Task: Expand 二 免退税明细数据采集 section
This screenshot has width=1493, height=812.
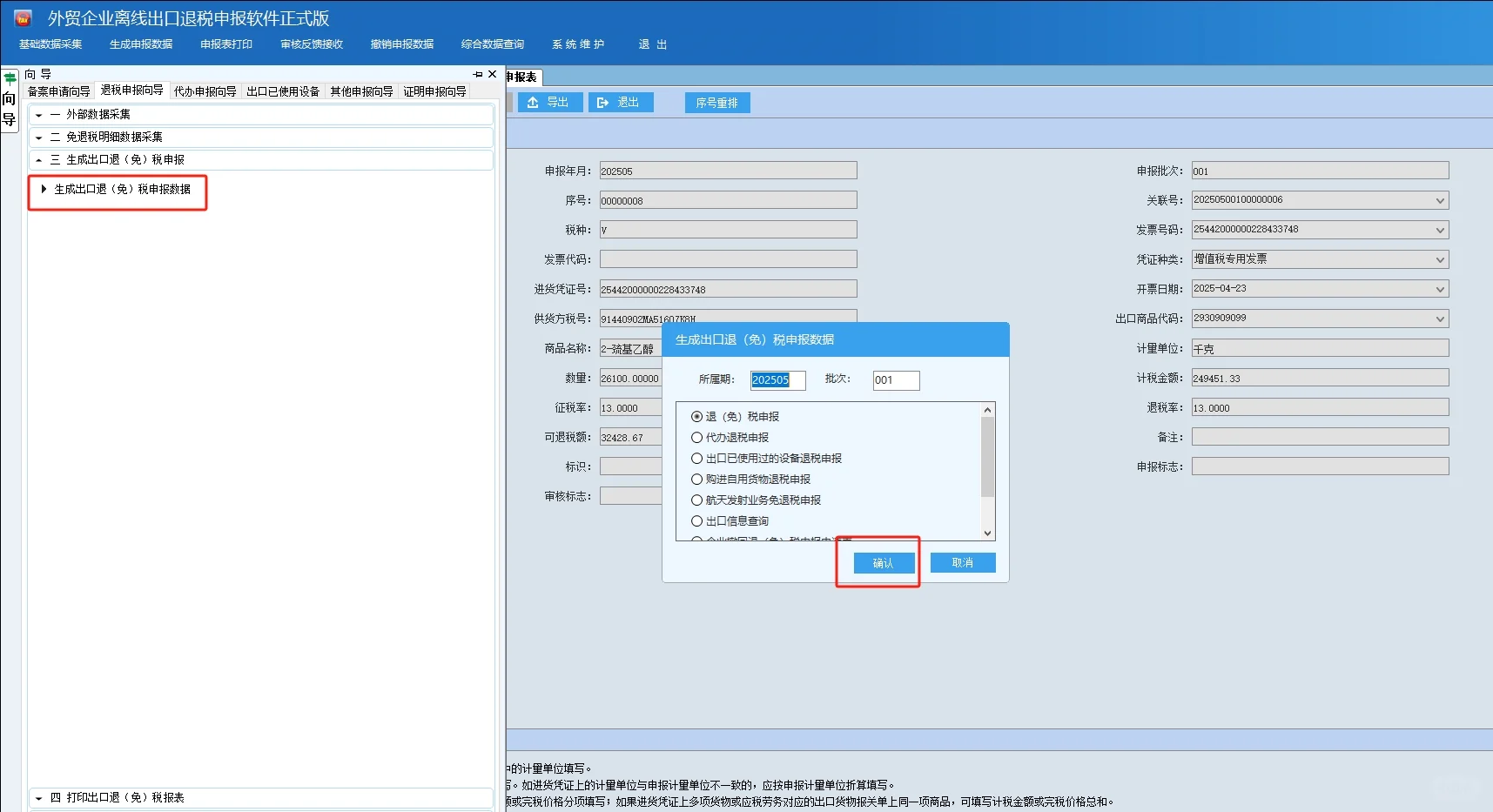Action: (261, 138)
